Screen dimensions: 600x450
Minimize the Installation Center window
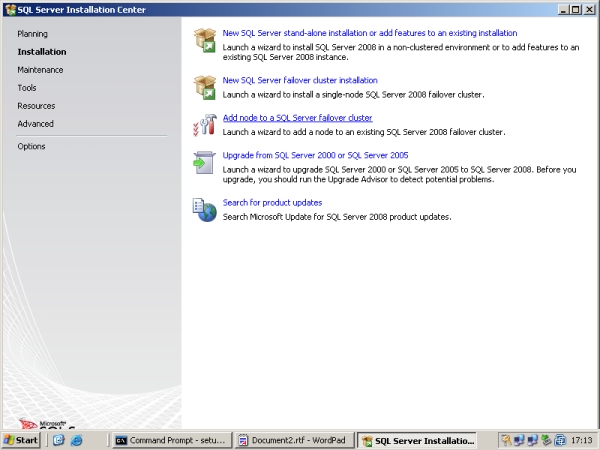562,10
